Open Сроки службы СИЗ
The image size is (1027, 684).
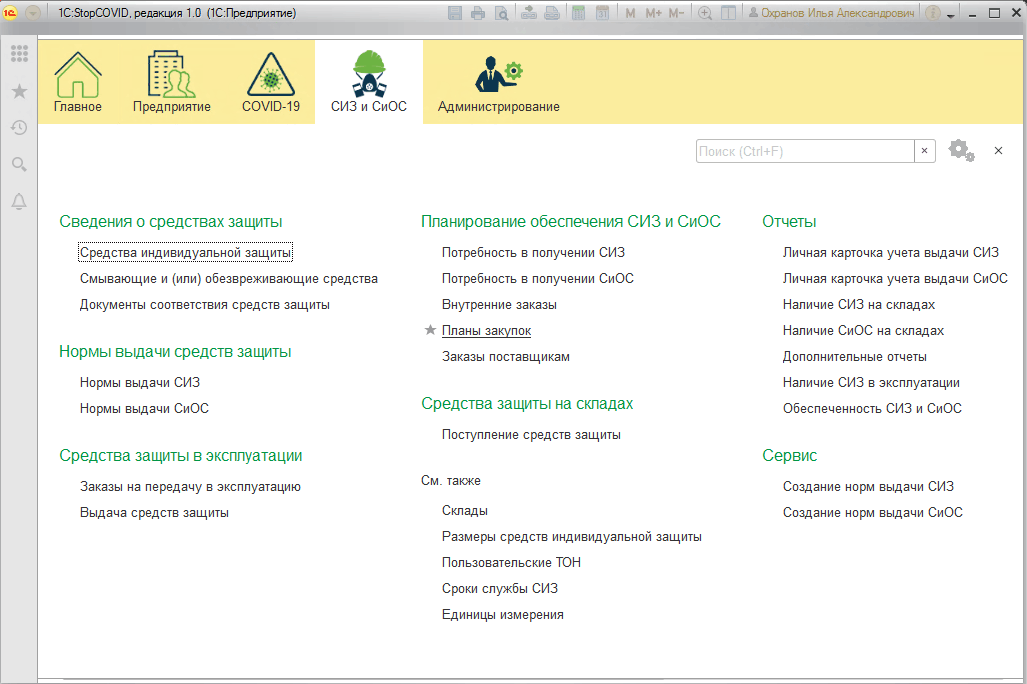[500, 589]
